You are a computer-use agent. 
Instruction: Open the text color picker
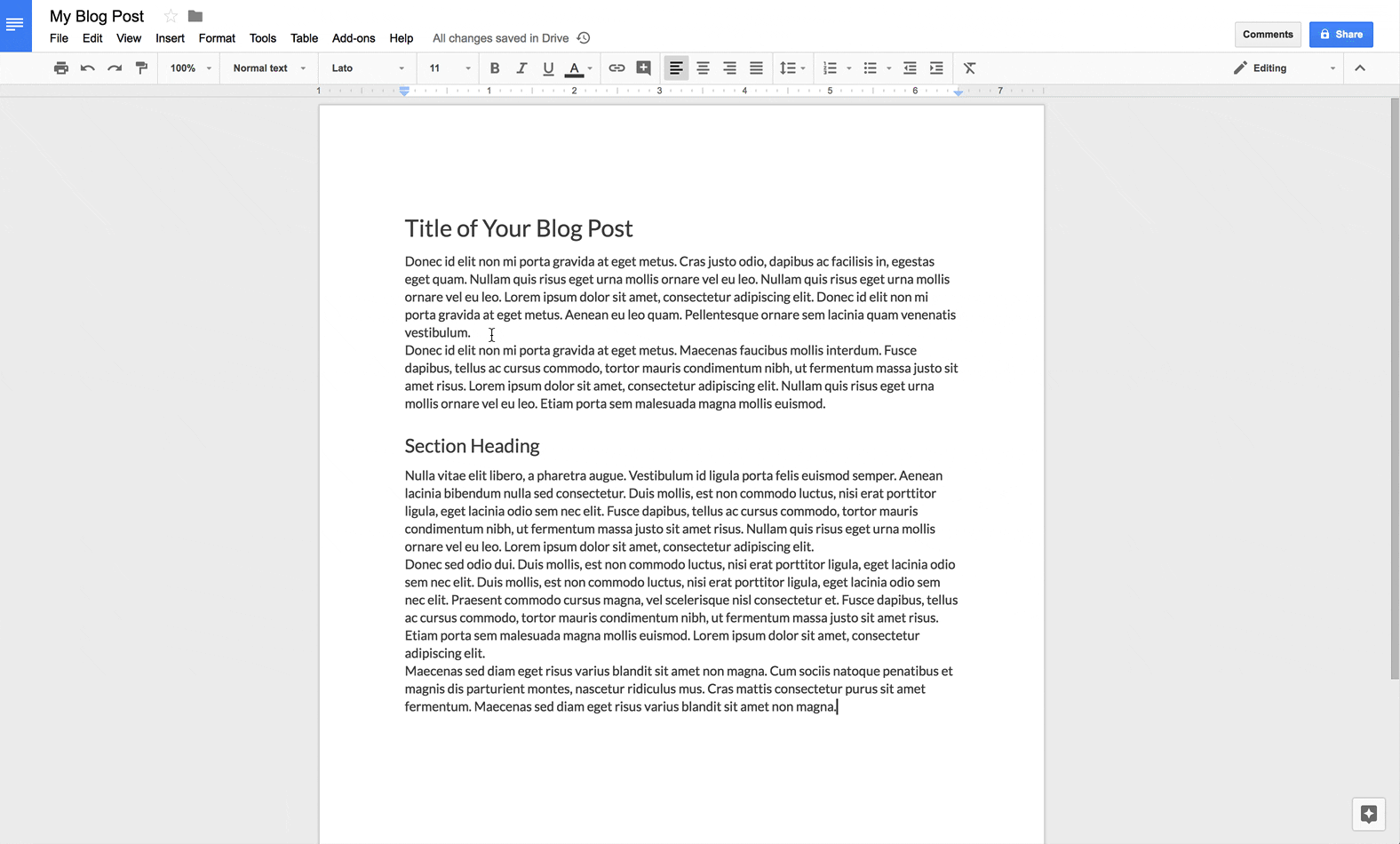[579, 68]
